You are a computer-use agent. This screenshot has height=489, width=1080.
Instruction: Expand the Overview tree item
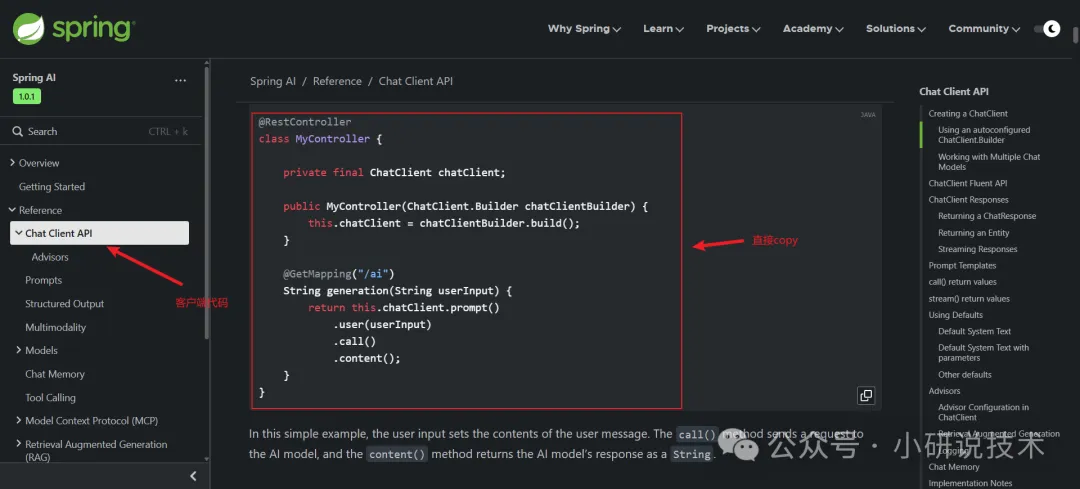pos(12,163)
